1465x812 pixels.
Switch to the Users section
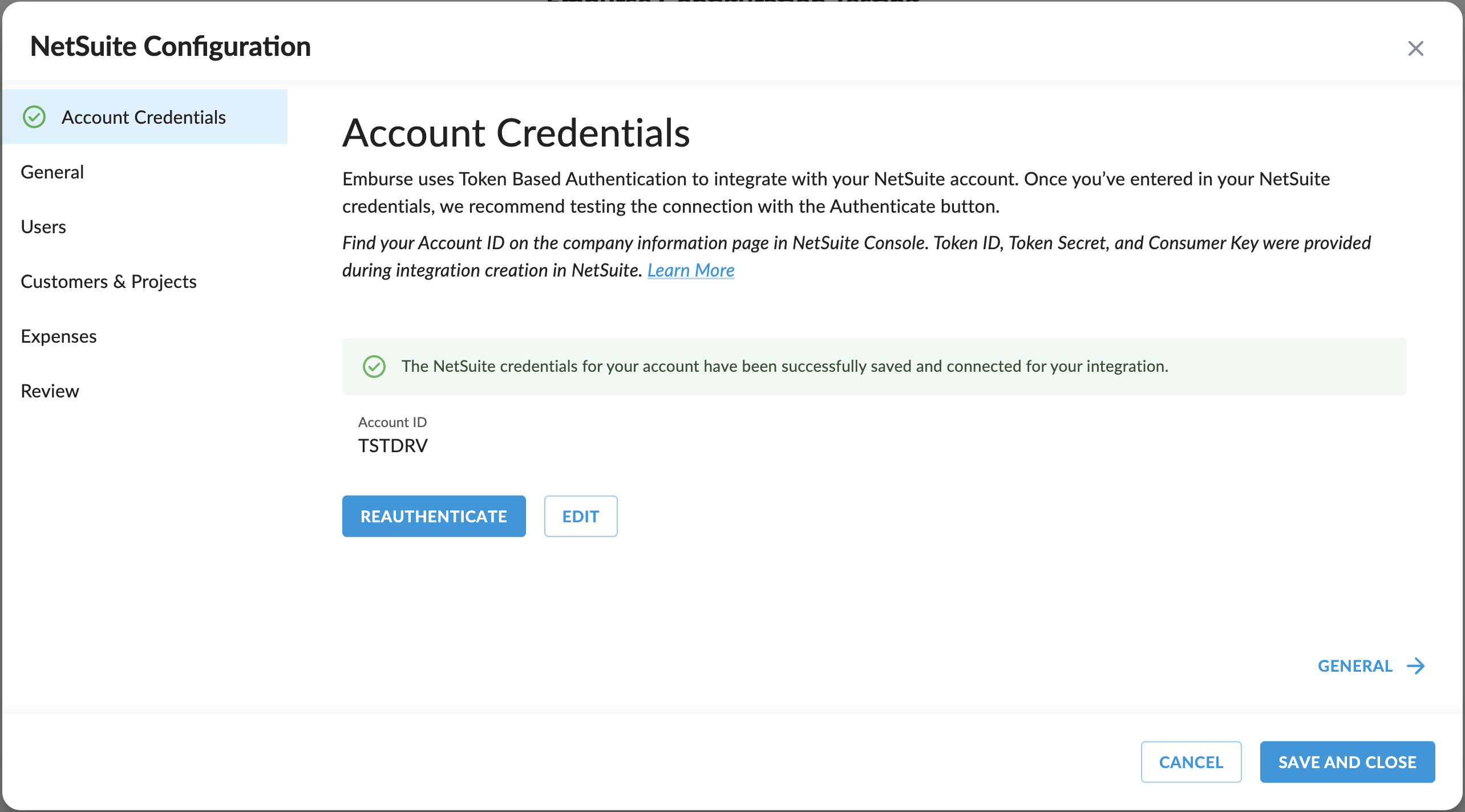[x=43, y=226]
